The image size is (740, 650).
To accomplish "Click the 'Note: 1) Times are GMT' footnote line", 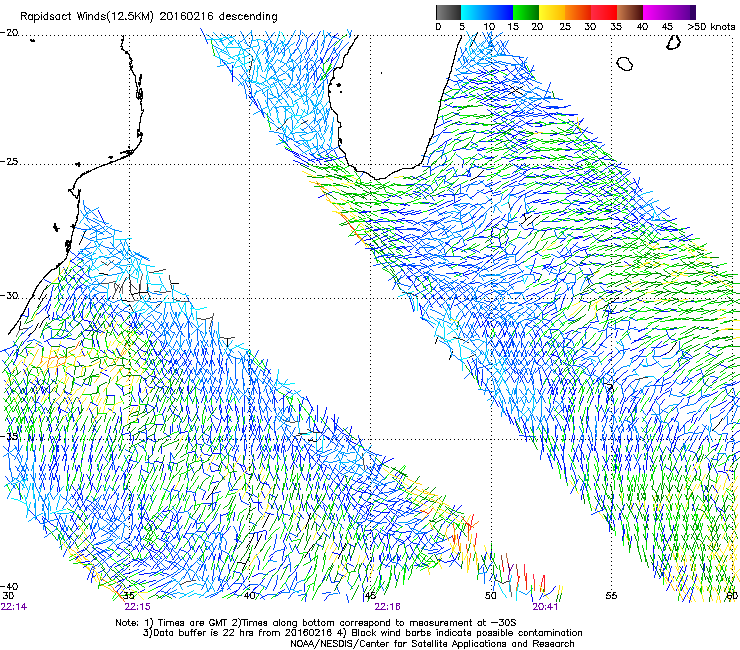I will (x=316, y=623).
